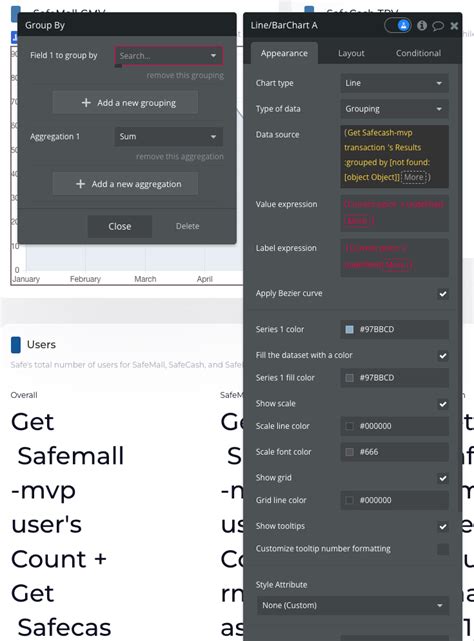Uncheck Apply Bezier curve
Viewport: 474px width, 641px height.
coord(443,294)
